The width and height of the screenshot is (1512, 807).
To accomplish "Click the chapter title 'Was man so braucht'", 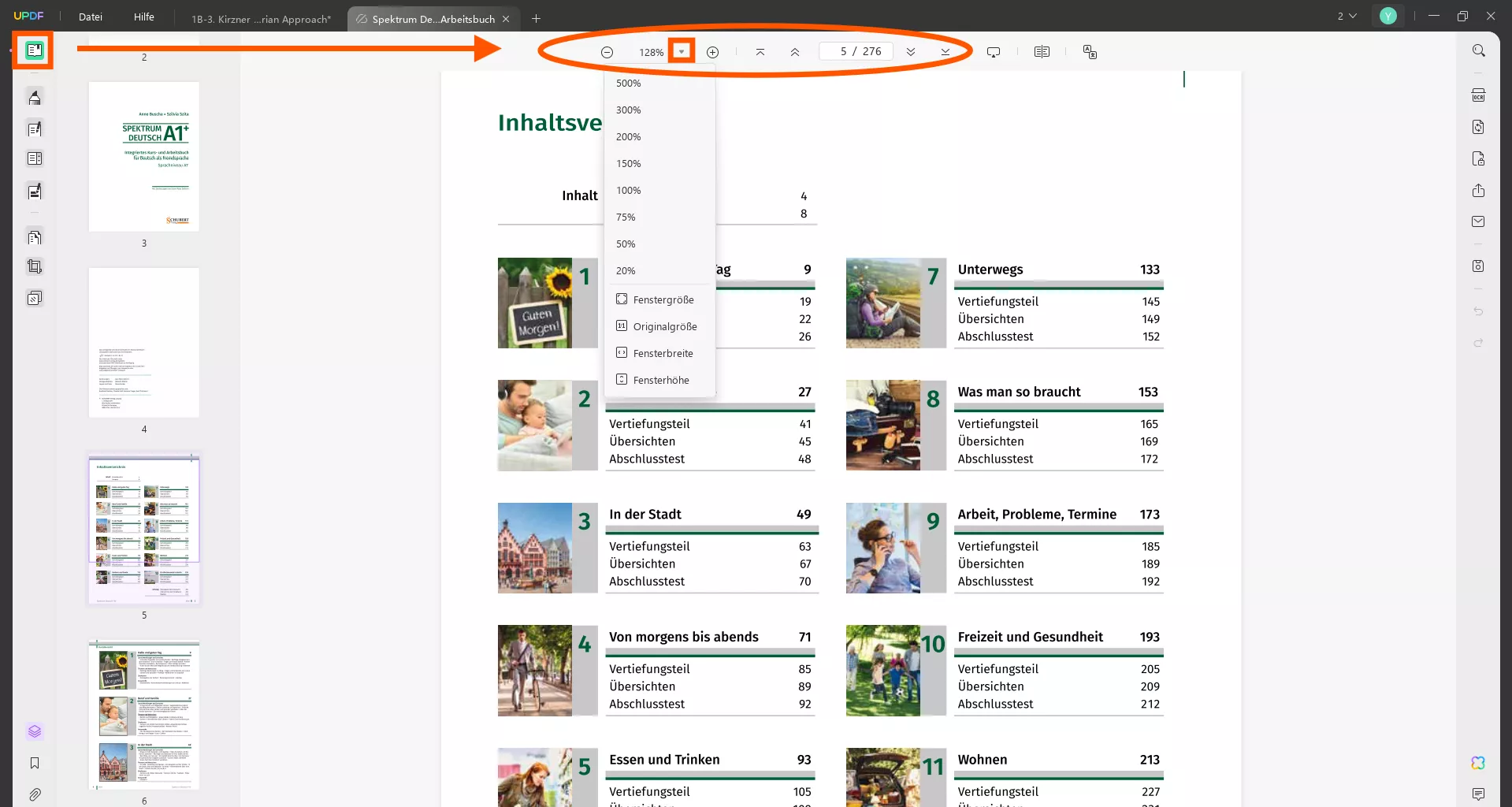I will pos(1019,392).
